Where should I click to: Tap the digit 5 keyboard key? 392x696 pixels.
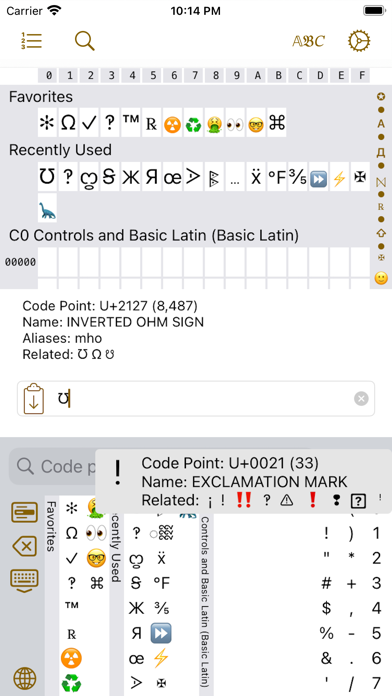[376, 633]
